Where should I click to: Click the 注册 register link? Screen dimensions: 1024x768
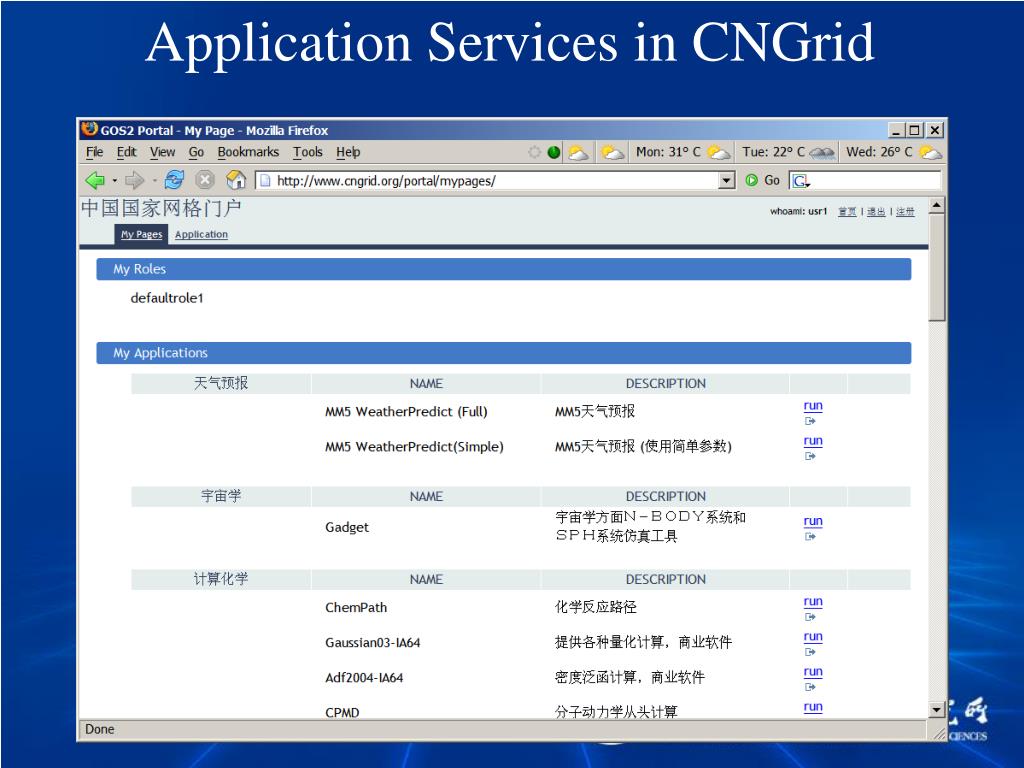tap(905, 212)
